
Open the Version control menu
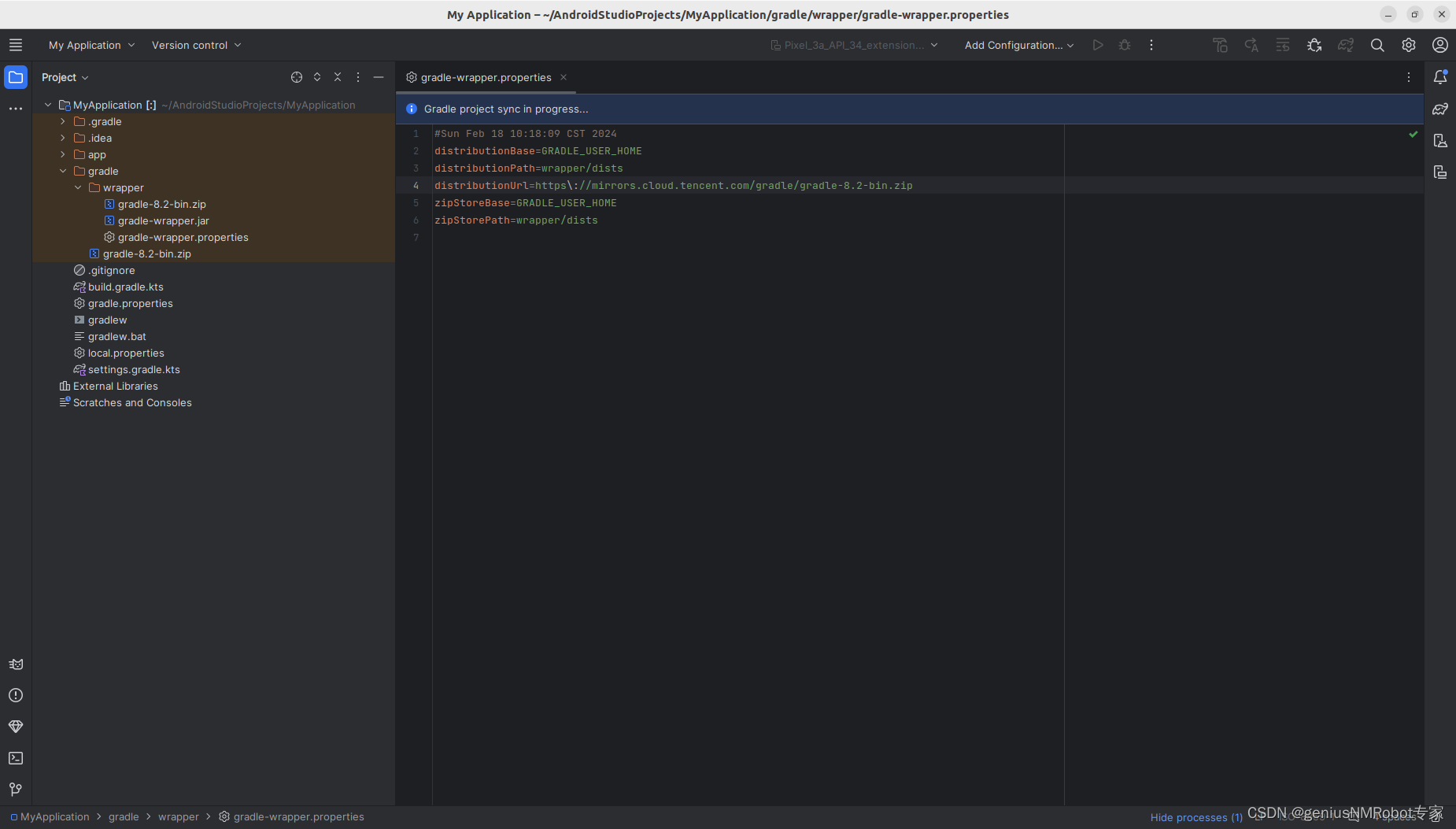coord(190,45)
